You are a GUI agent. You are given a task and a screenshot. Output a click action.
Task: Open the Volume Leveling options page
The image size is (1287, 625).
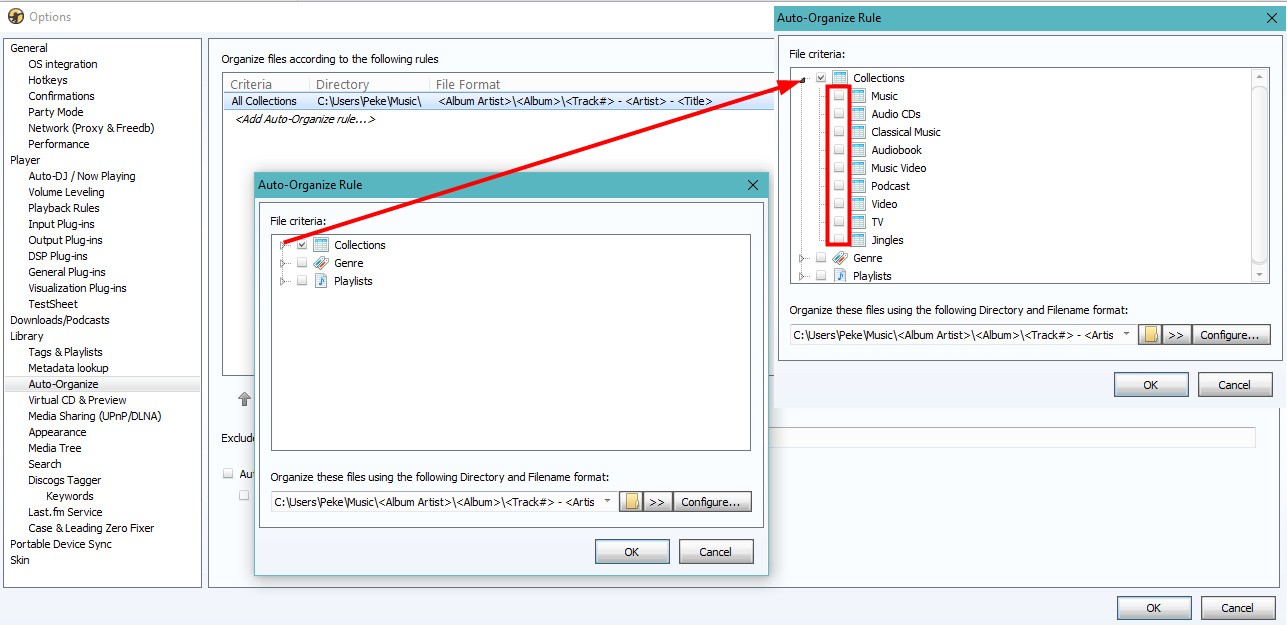pyautogui.click(x=66, y=192)
